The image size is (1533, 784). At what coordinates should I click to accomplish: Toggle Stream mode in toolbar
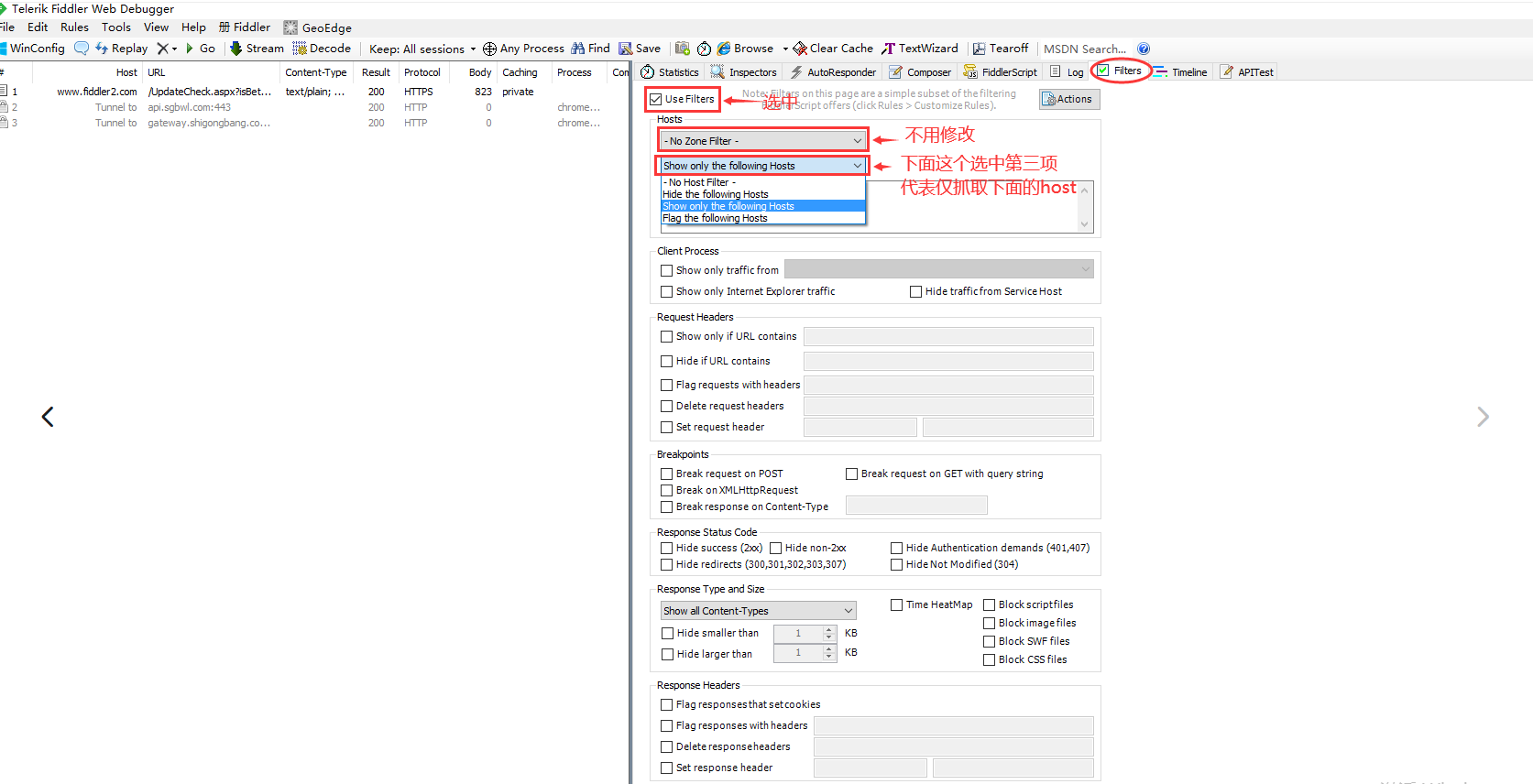click(x=257, y=49)
